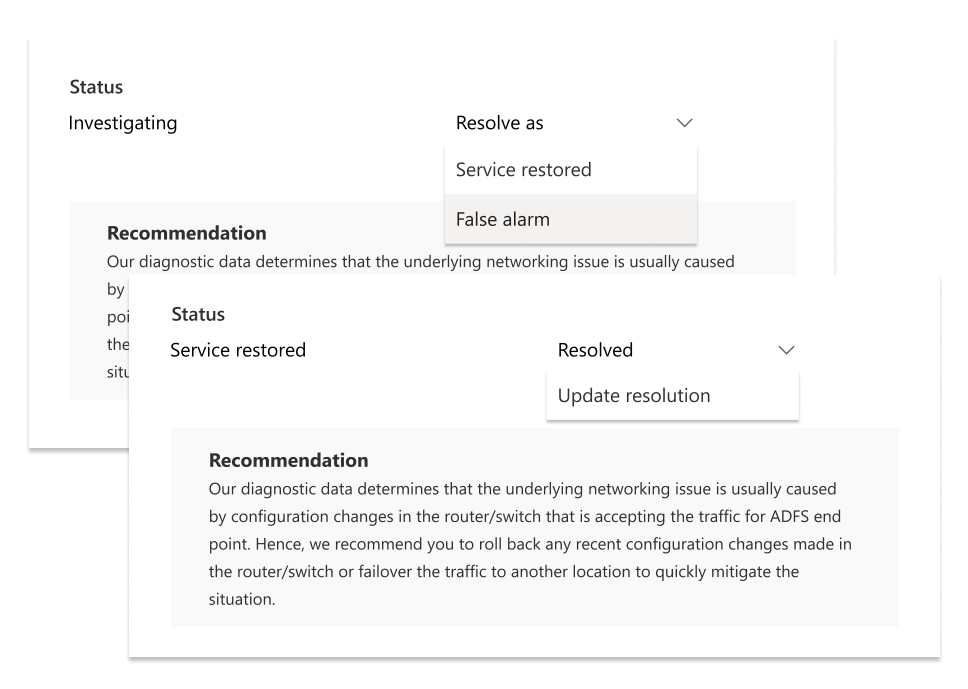
Task: Open the "Resolve as" dropdown
Action: point(570,123)
